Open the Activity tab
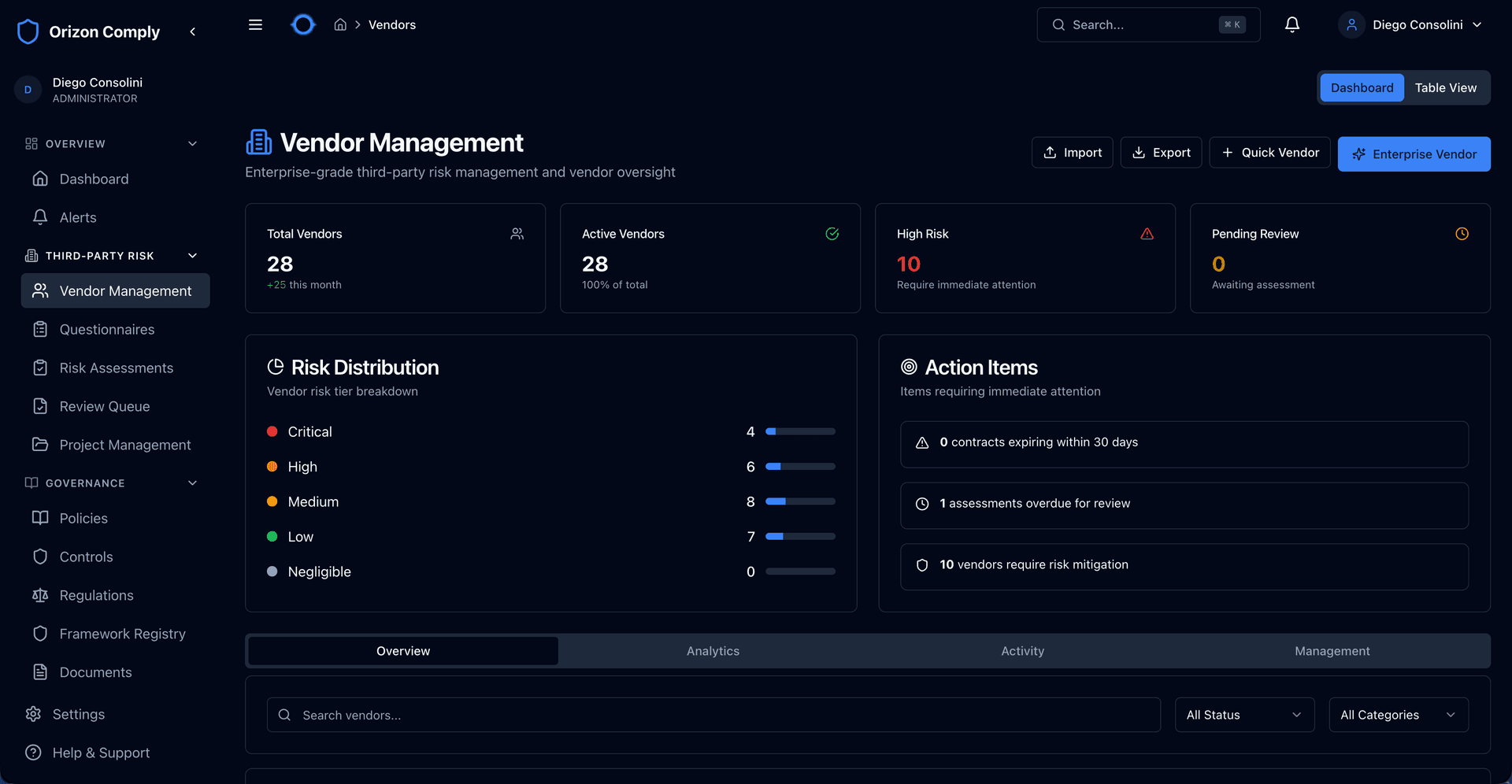Screen dimensions: 1512x784 coord(1022,651)
